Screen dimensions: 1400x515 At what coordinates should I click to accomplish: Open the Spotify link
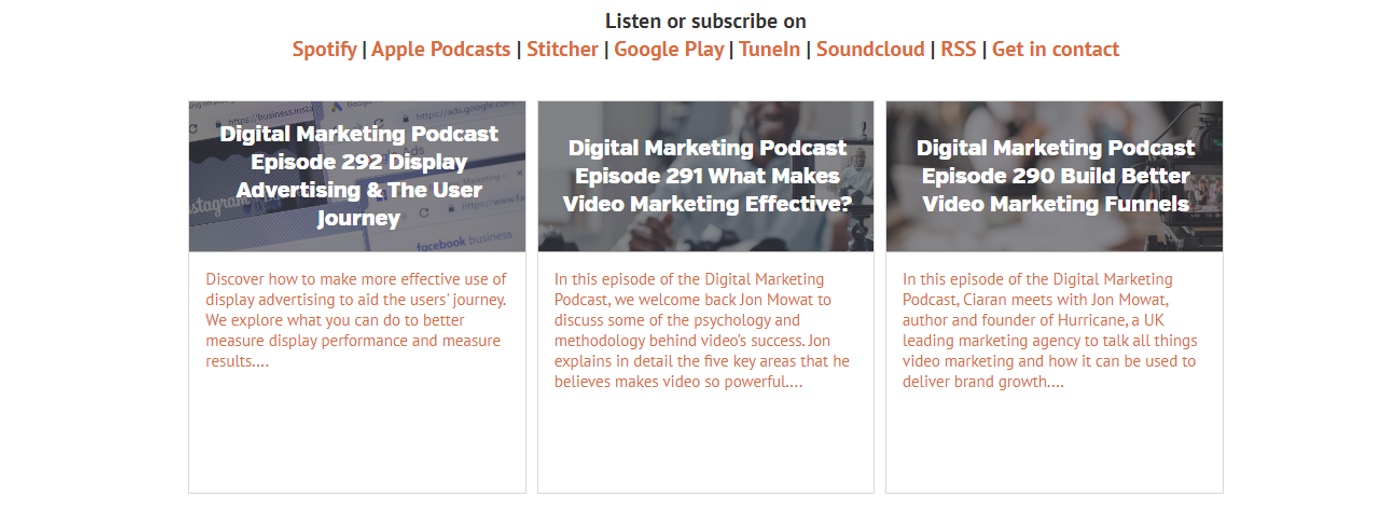click(324, 49)
